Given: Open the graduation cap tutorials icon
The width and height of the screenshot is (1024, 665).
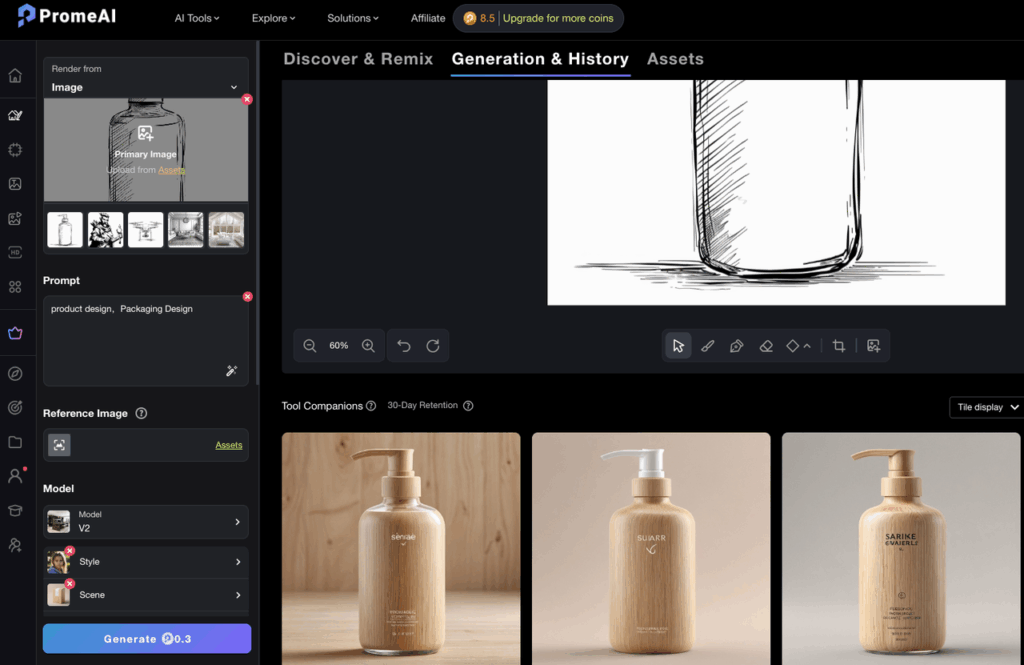Looking at the screenshot, I should pyautogui.click(x=15, y=510).
